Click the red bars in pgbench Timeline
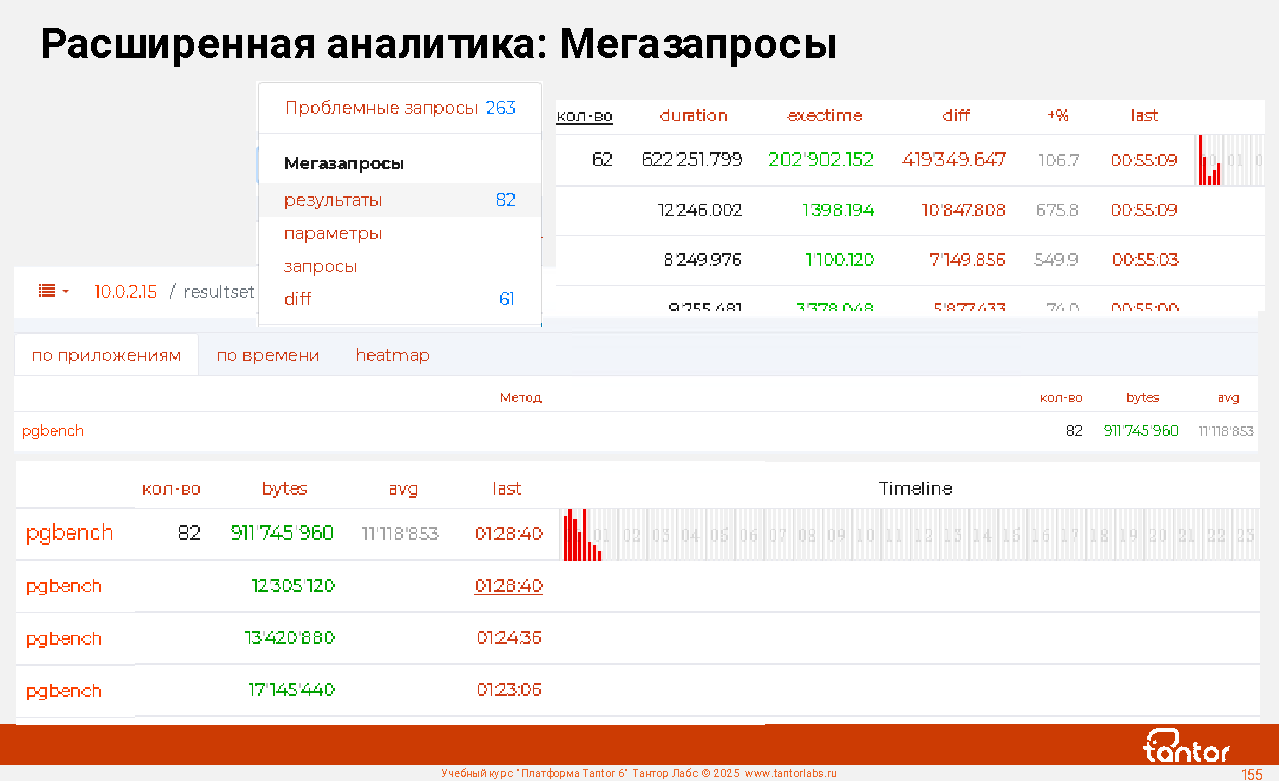The width and height of the screenshot is (1279, 781). click(x=581, y=536)
